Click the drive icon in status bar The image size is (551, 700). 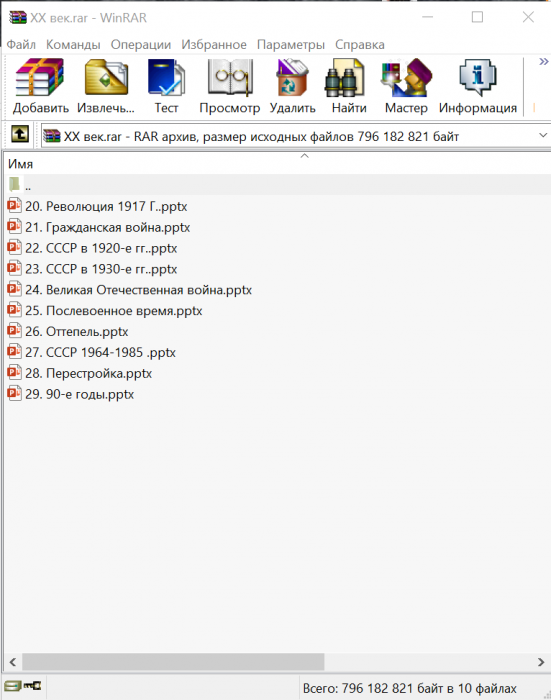[13, 685]
